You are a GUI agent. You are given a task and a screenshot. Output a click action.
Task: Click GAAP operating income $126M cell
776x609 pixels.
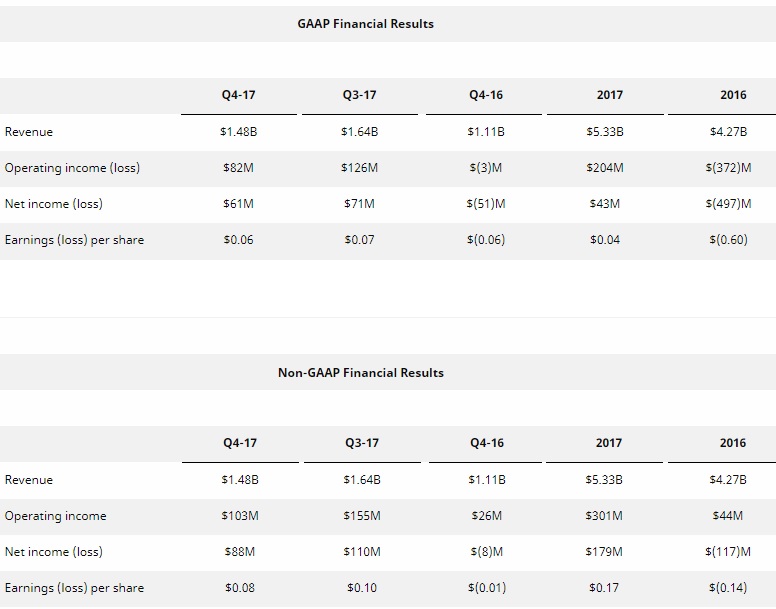[359, 168]
